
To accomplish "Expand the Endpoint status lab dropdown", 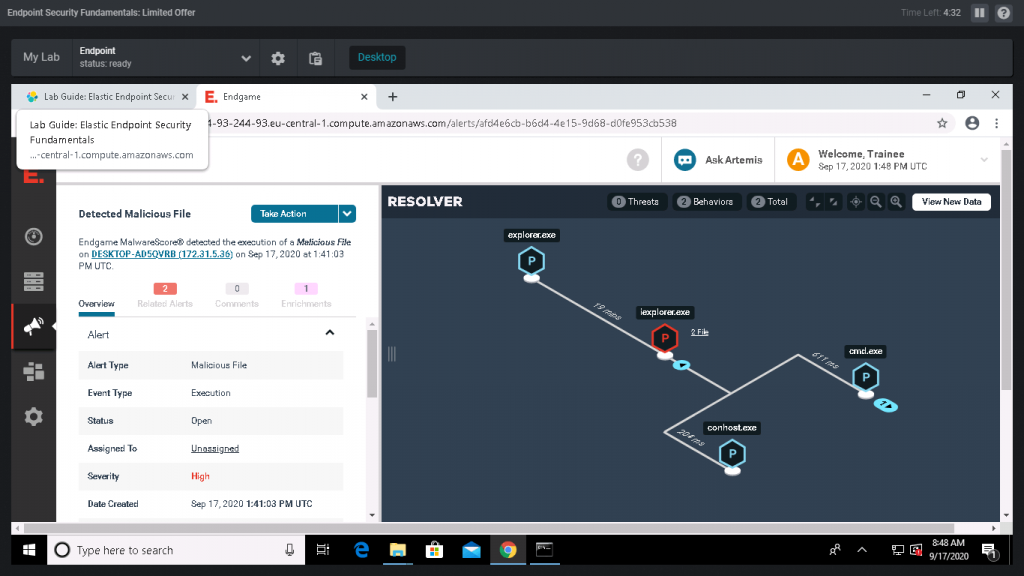I will click(246, 57).
